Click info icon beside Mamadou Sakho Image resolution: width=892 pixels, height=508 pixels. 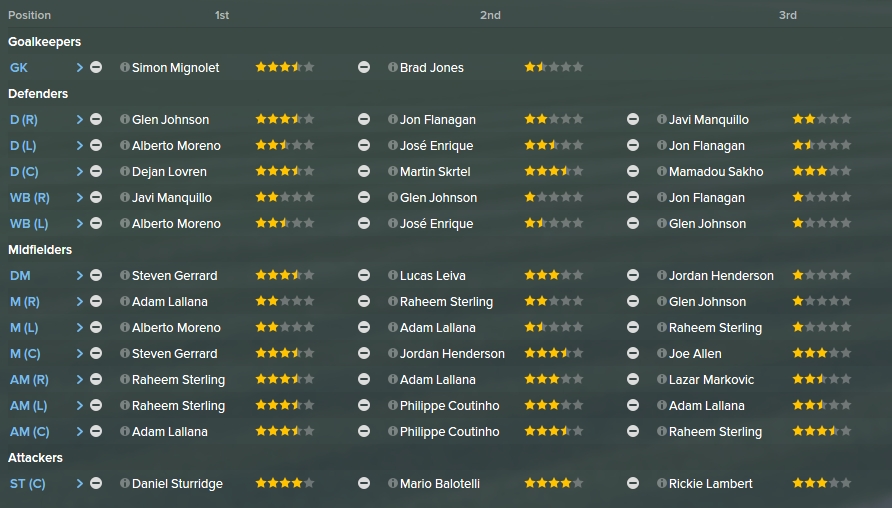(x=662, y=171)
